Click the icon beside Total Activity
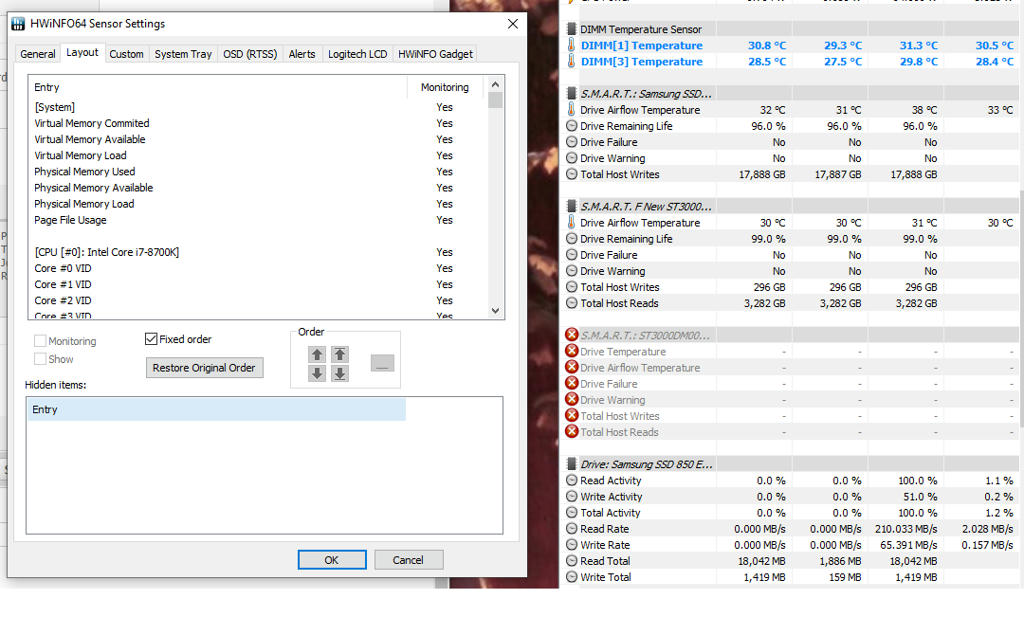 [x=571, y=513]
